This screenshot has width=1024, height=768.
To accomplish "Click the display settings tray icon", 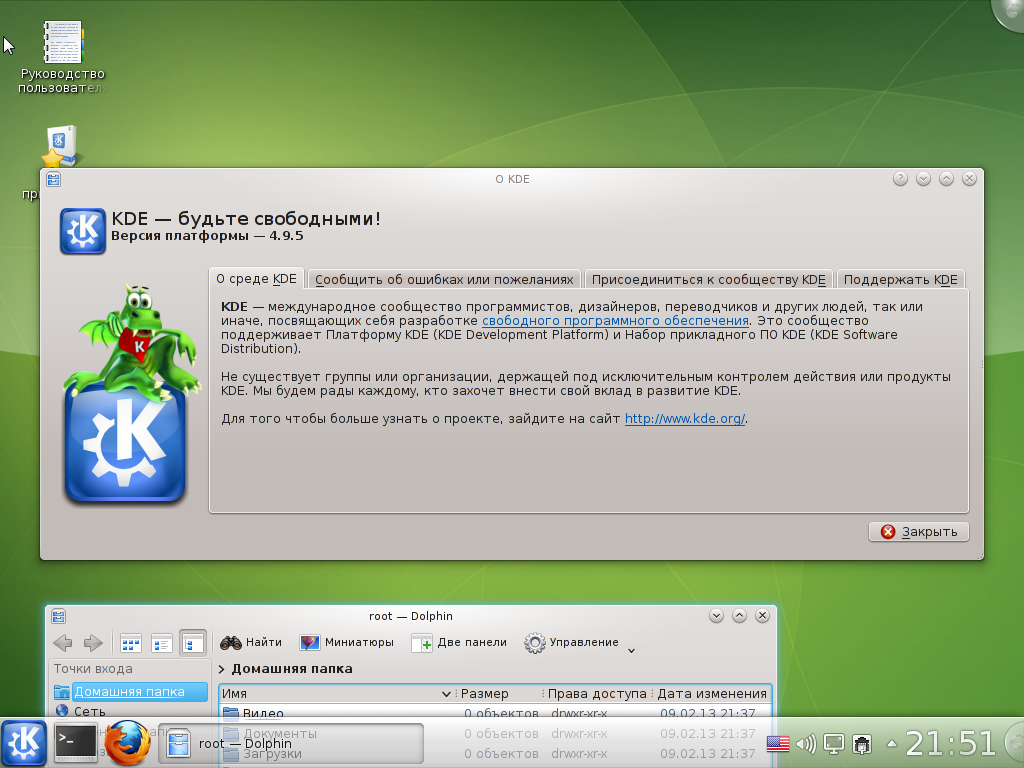I will [x=834, y=744].
